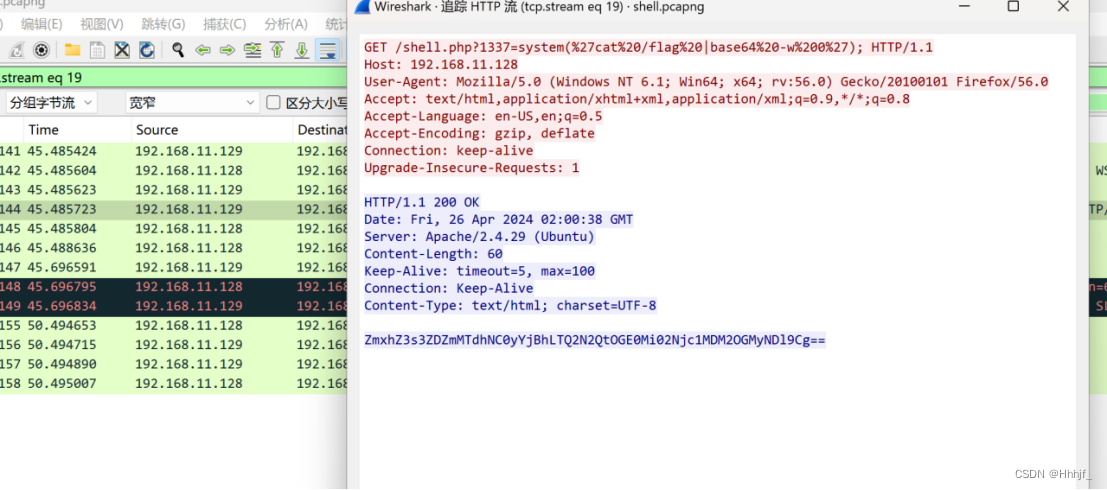Jump to first packet arrow icon

pyautogui.click(x=277, y=50)
